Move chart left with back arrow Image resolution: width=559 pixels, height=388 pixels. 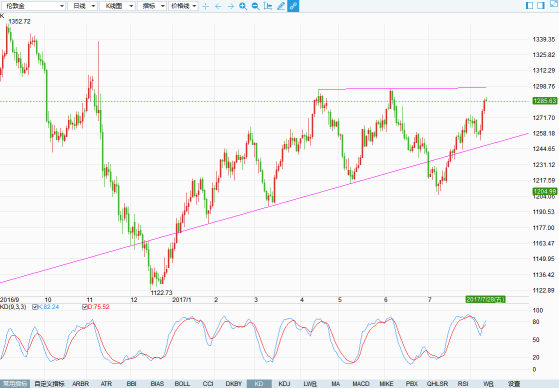(x=218, y=6)
